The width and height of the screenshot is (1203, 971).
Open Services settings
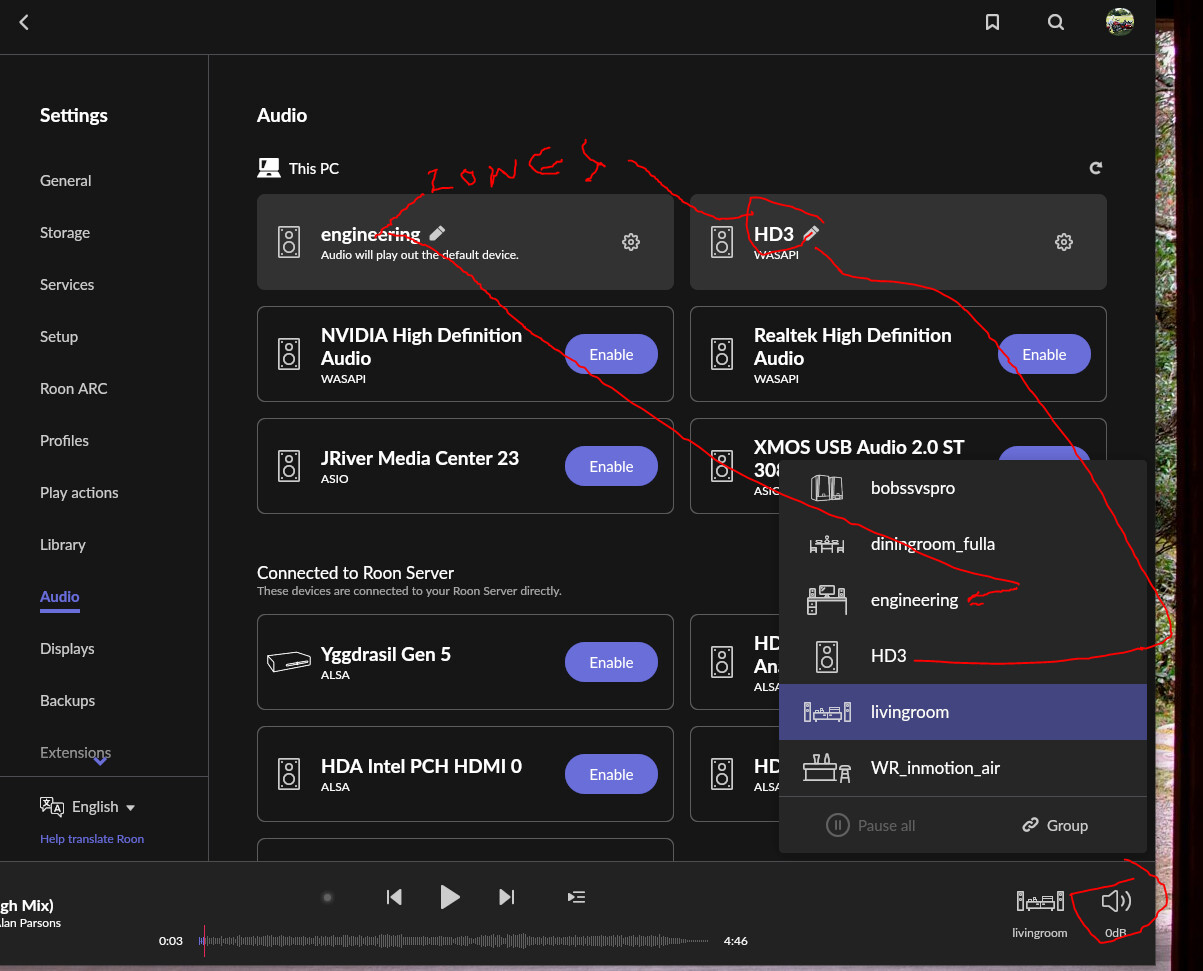(x=67, y=285)
